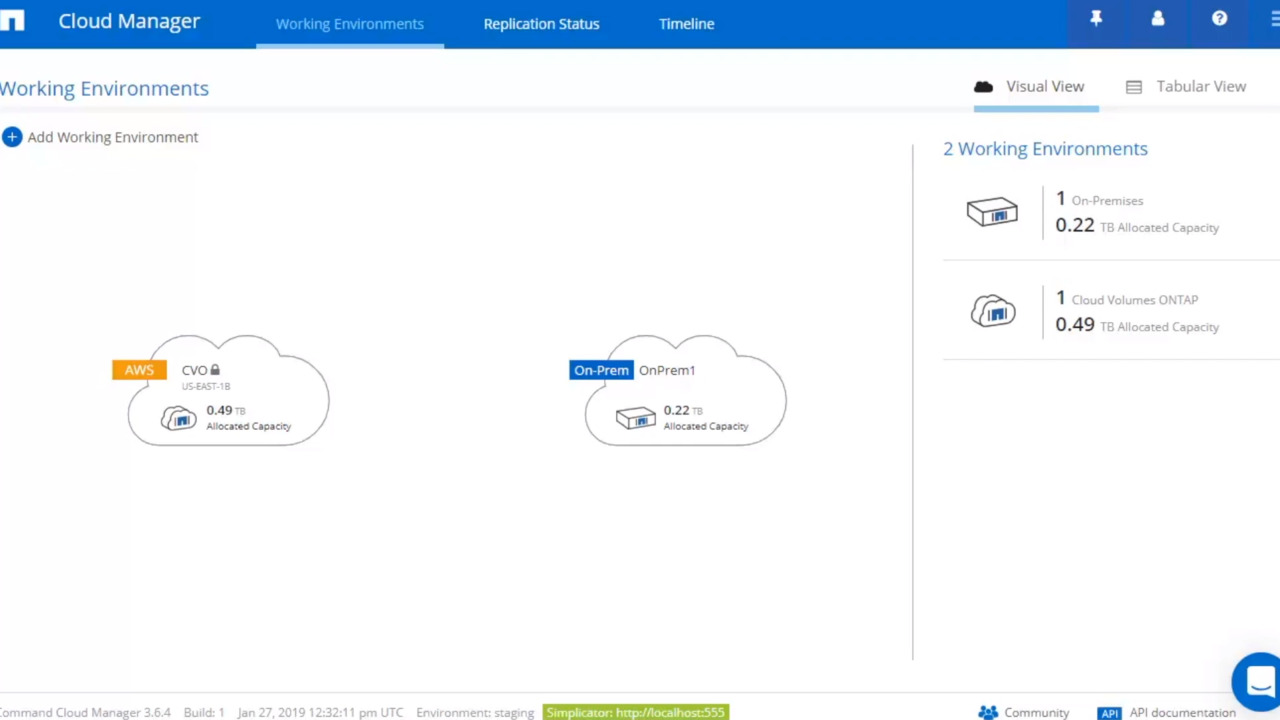Open the hamburger menu icon
The width and height of the screenshot is (1280, 720).
1274,19
